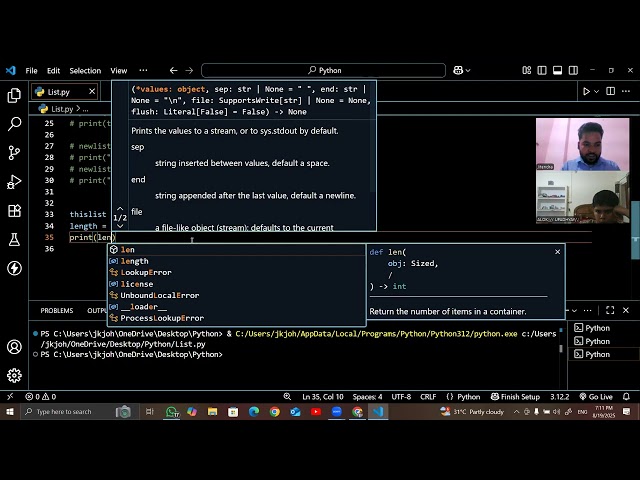This screenshot has width=640, height=480.
Task: Select the len suggestion
Action: 237,250
